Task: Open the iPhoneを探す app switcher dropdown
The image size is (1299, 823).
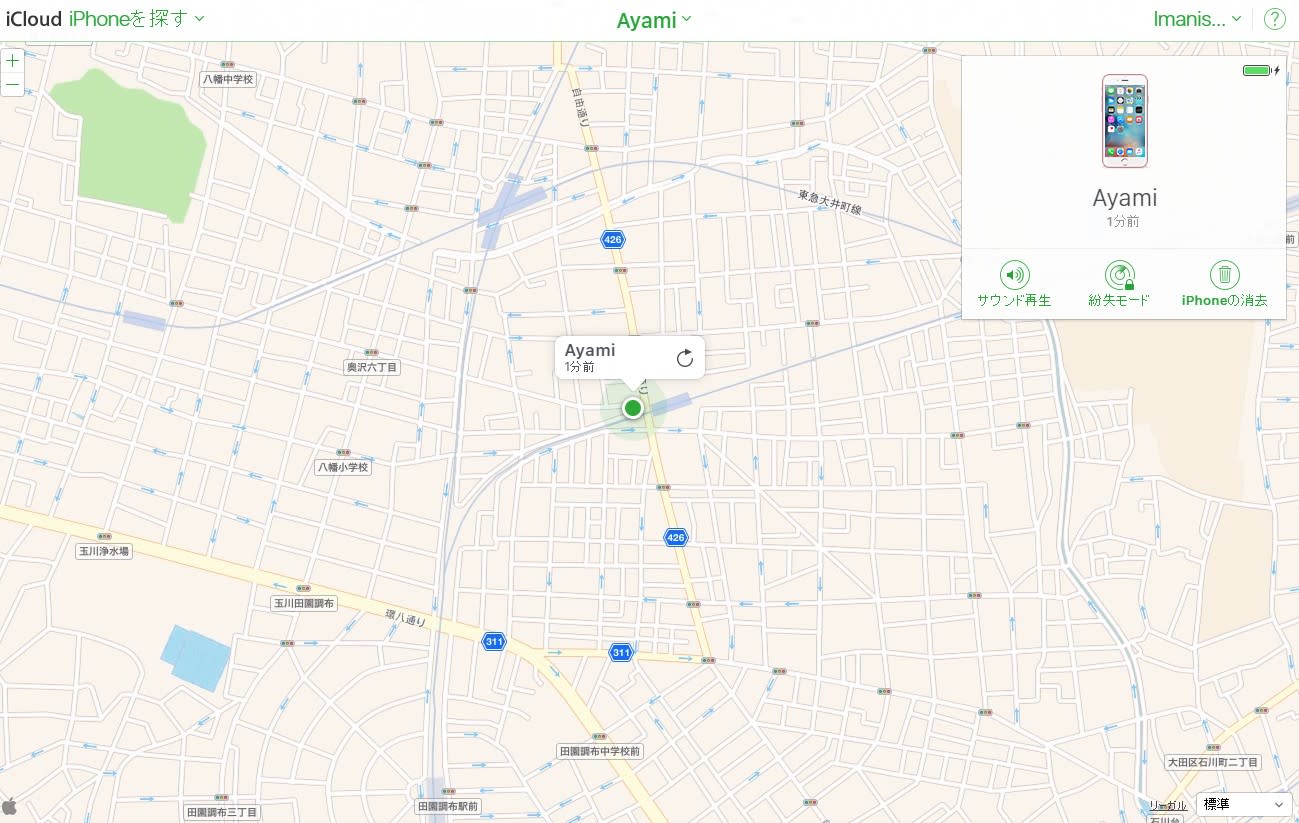Action: [x=136, y=19]
